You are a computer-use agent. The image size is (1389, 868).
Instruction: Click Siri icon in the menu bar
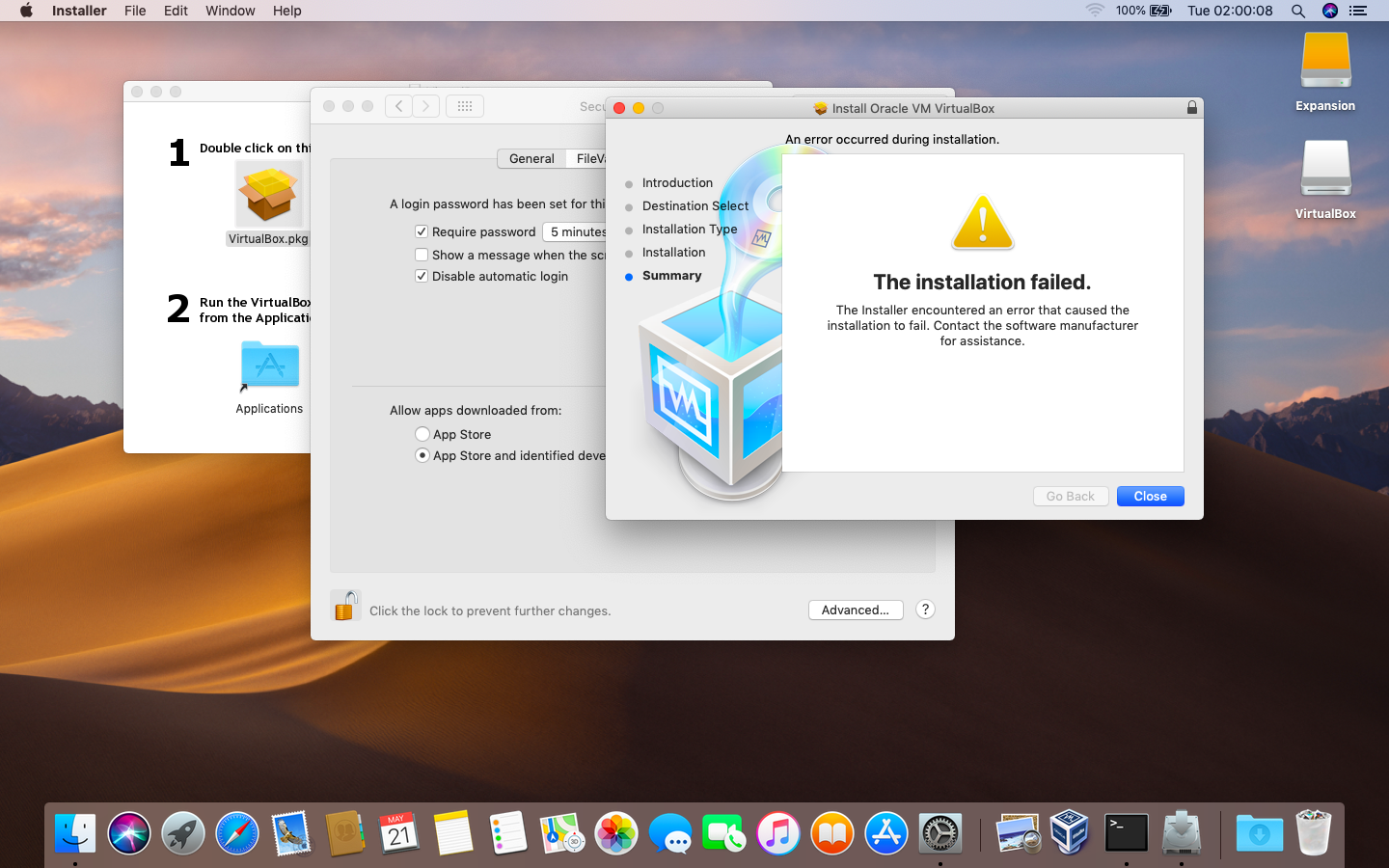coord(1330,11)
